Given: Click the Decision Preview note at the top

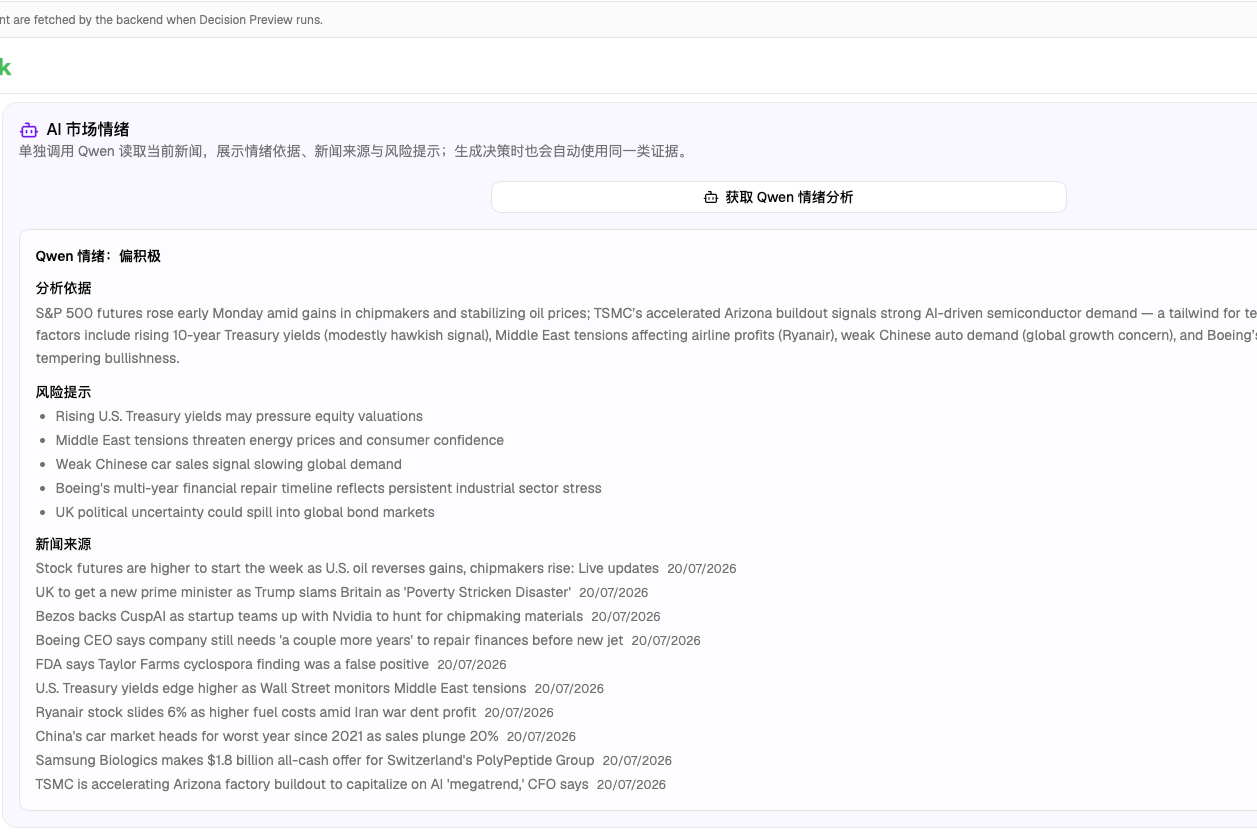Looking at the screenshot, I should (162, 20).
